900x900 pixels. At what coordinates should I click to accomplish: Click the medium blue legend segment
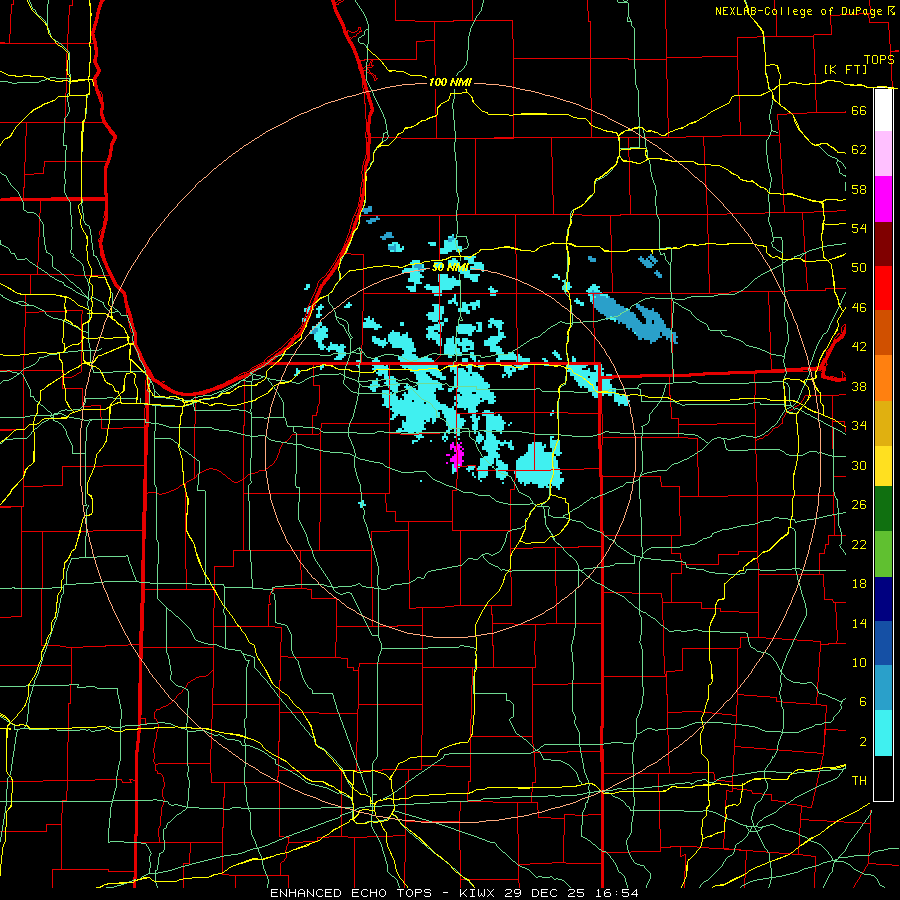tap(883, 643)
